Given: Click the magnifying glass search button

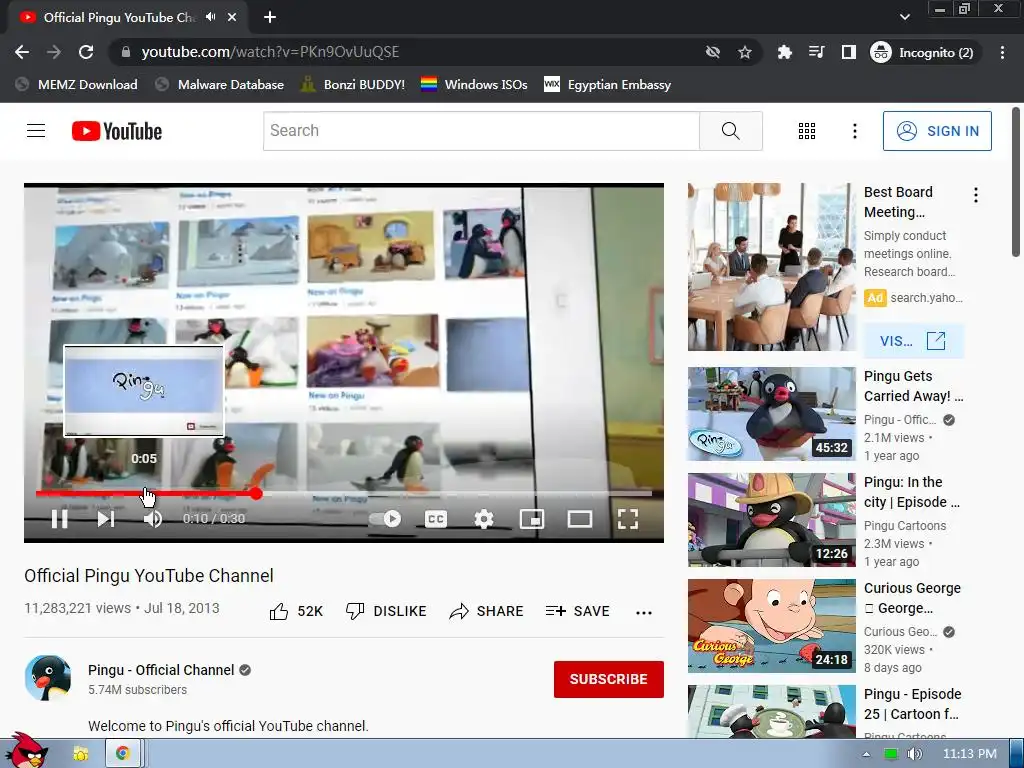Looking at the screenshot, I should coord(731,131).
